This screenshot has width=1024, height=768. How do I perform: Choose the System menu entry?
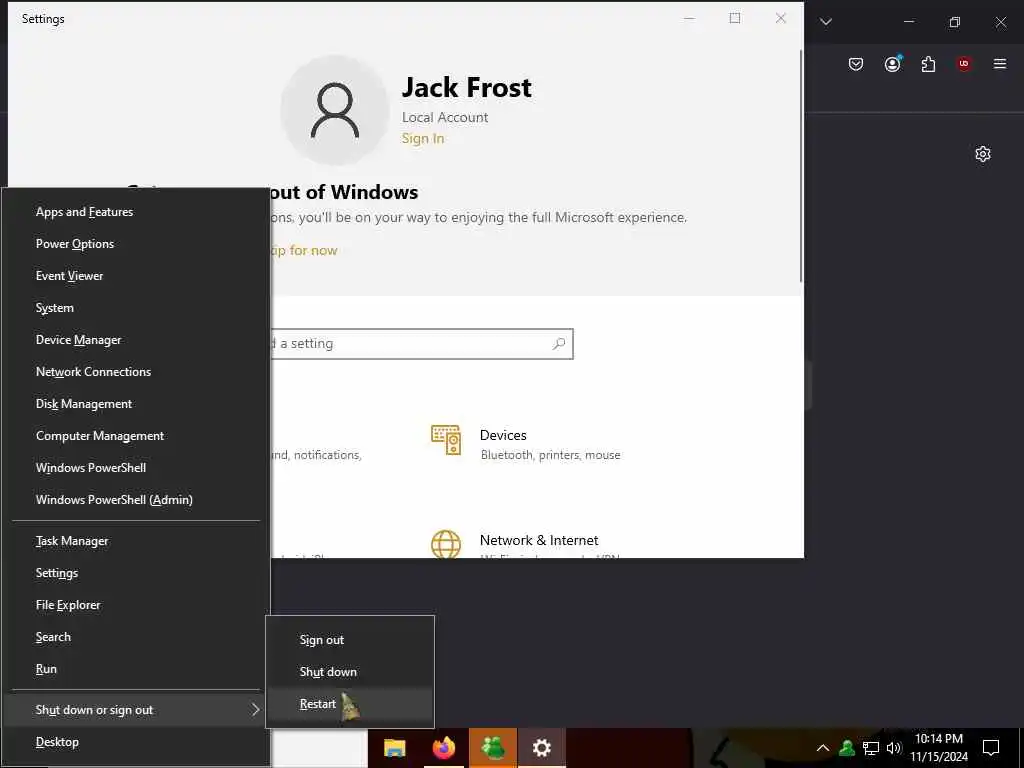[136, 308]
